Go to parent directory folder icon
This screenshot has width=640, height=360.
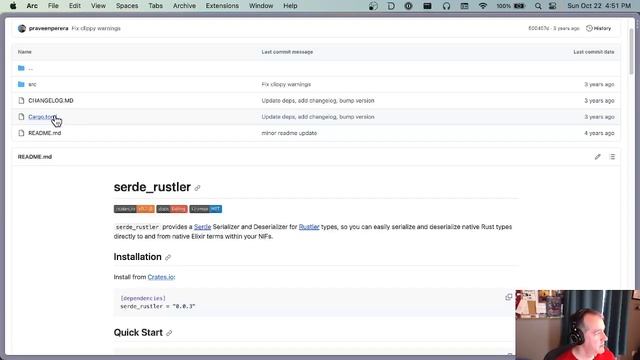click(x=21, y=68)
